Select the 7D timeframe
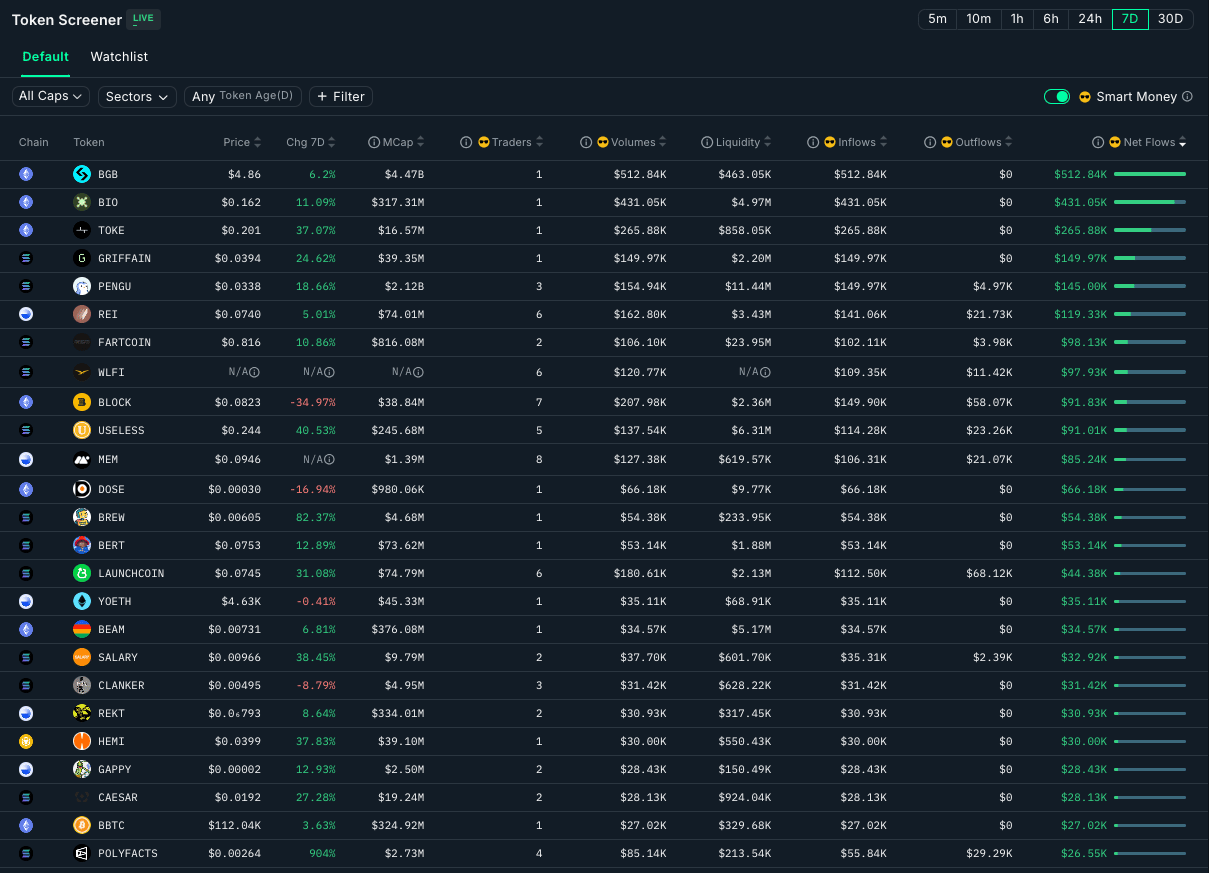This screenshot has width=1209, height=873. [1130, 19]
